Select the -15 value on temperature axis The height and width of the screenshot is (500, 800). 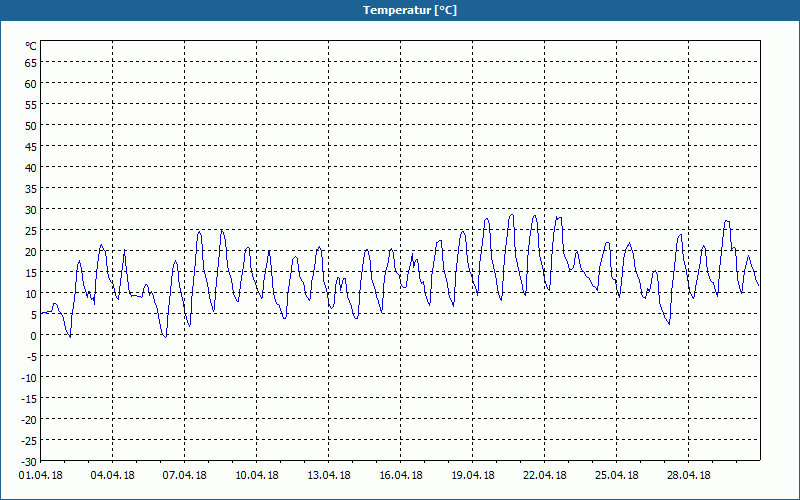coord(29,398)
